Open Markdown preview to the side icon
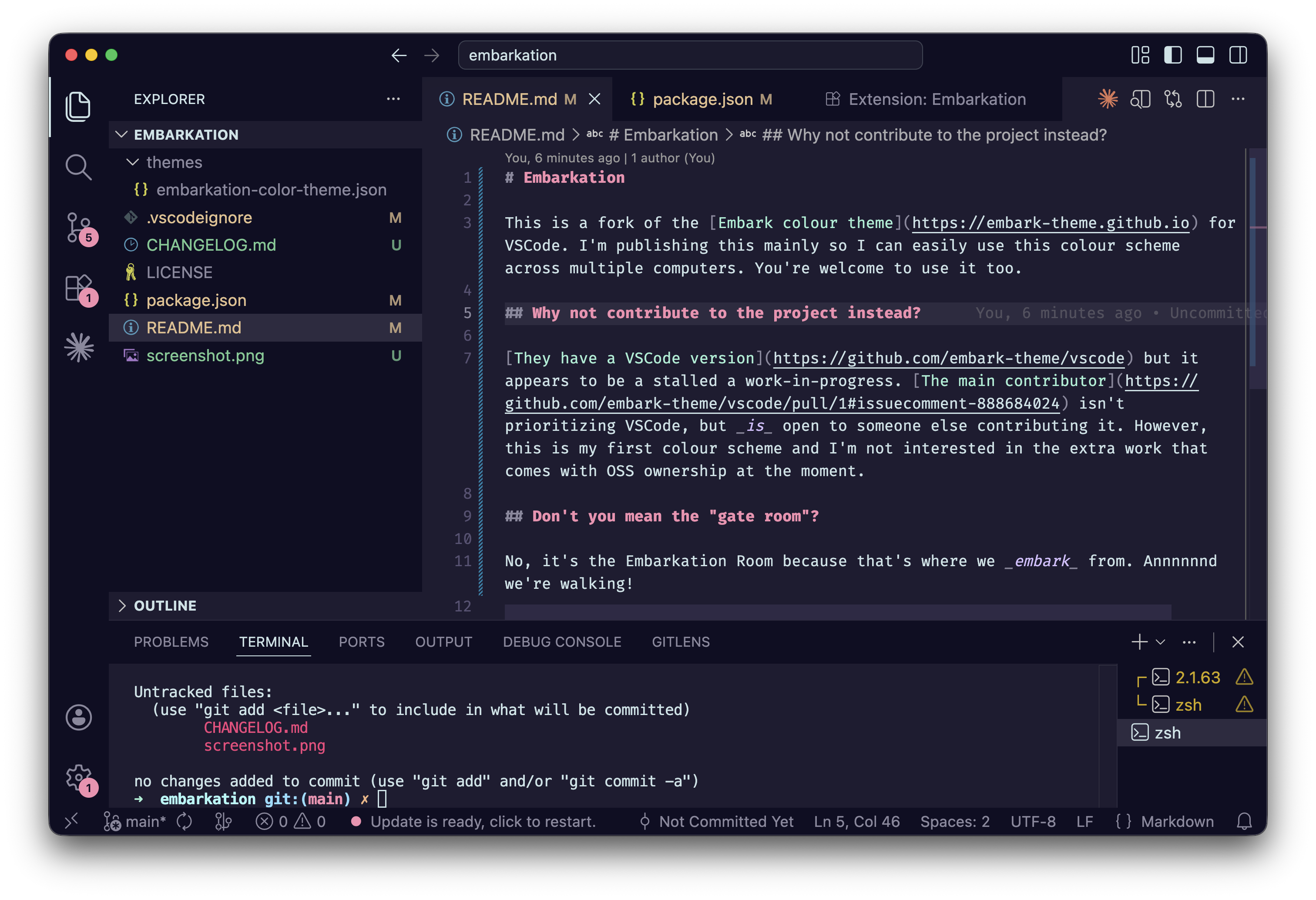 point(1141,98)
